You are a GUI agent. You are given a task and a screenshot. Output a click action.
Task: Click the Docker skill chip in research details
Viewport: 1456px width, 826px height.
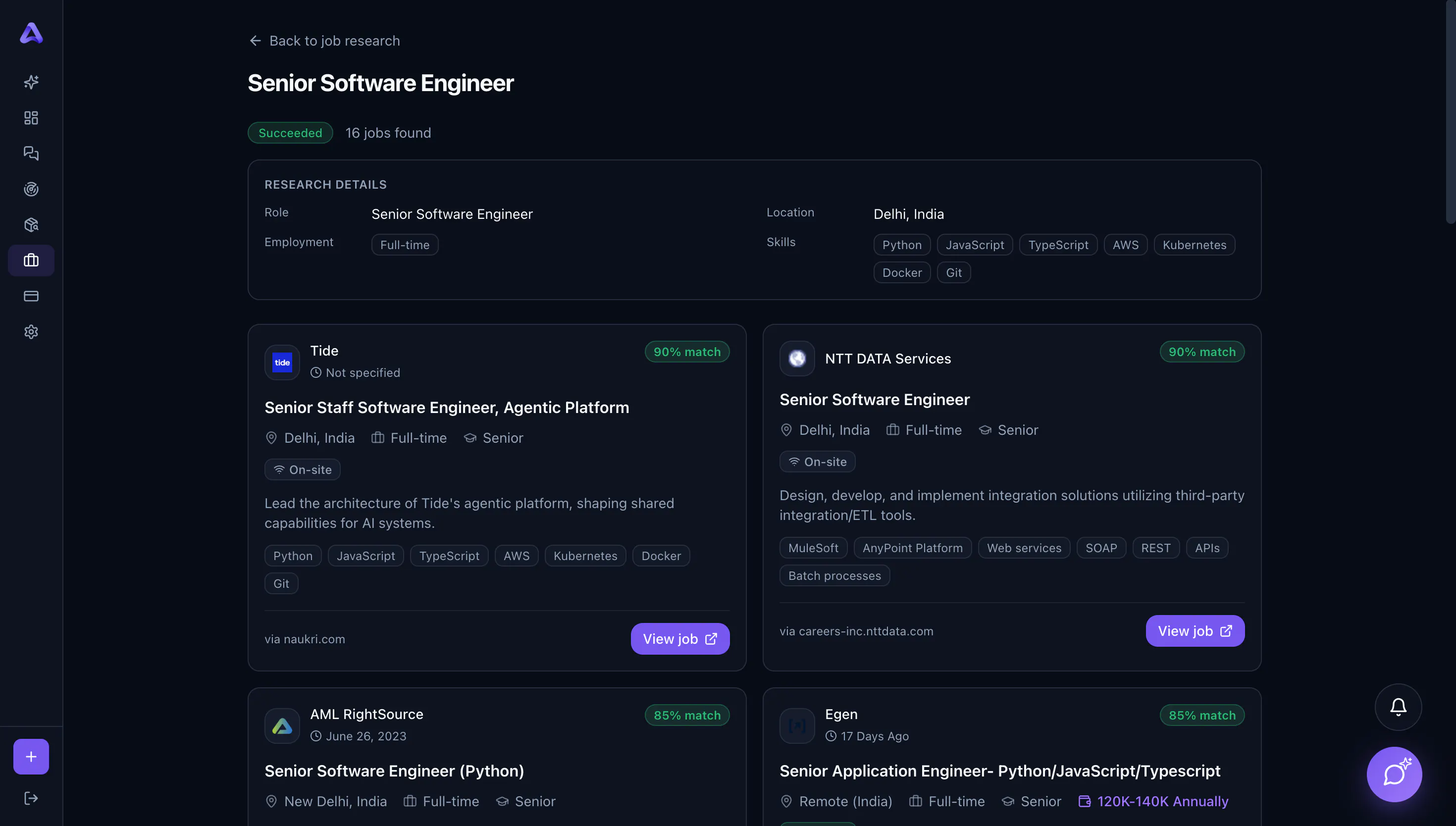(x=902, y=273)
